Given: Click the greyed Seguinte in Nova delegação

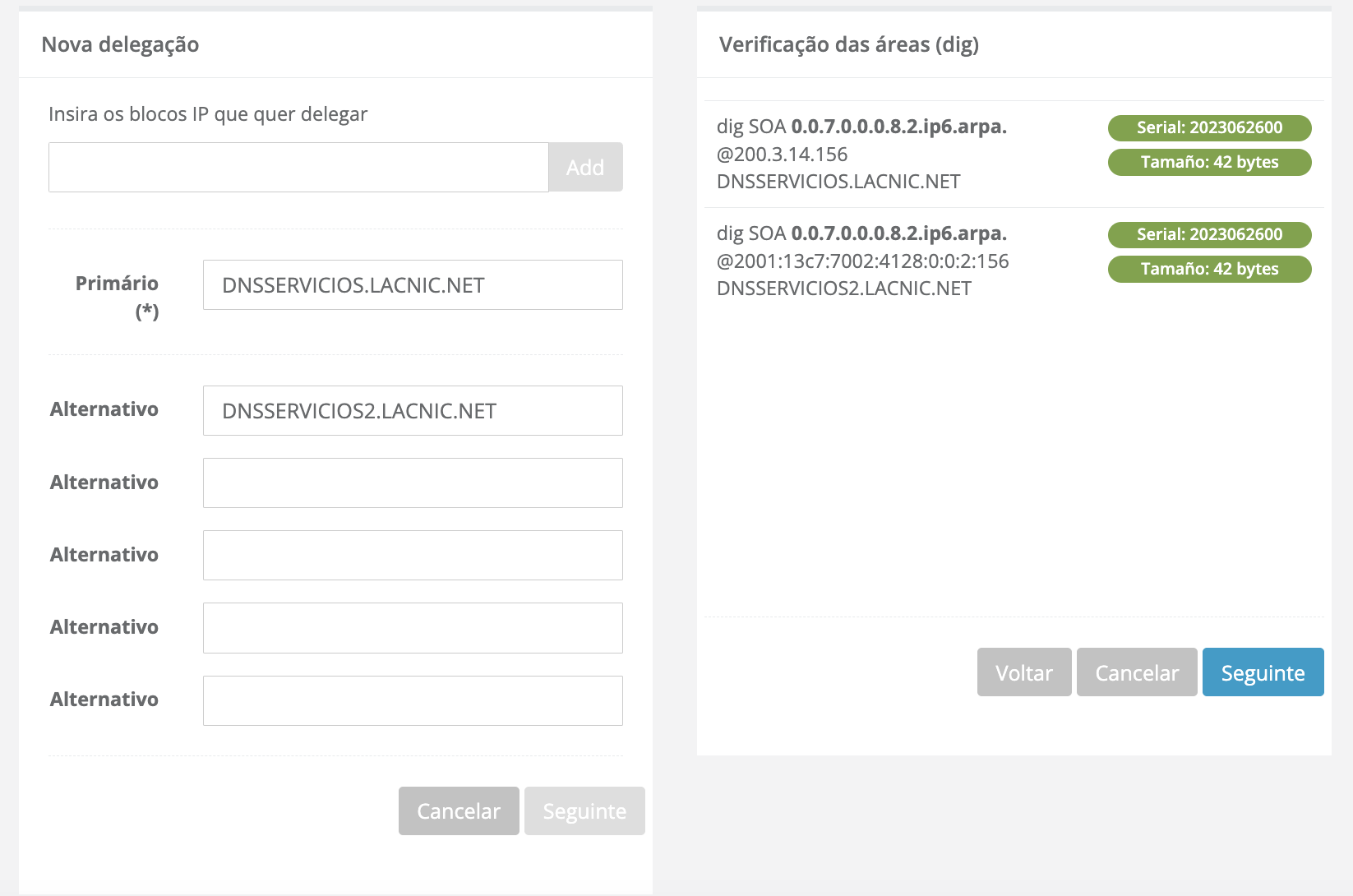Looking at the screenshot, I should click(584, 811).
